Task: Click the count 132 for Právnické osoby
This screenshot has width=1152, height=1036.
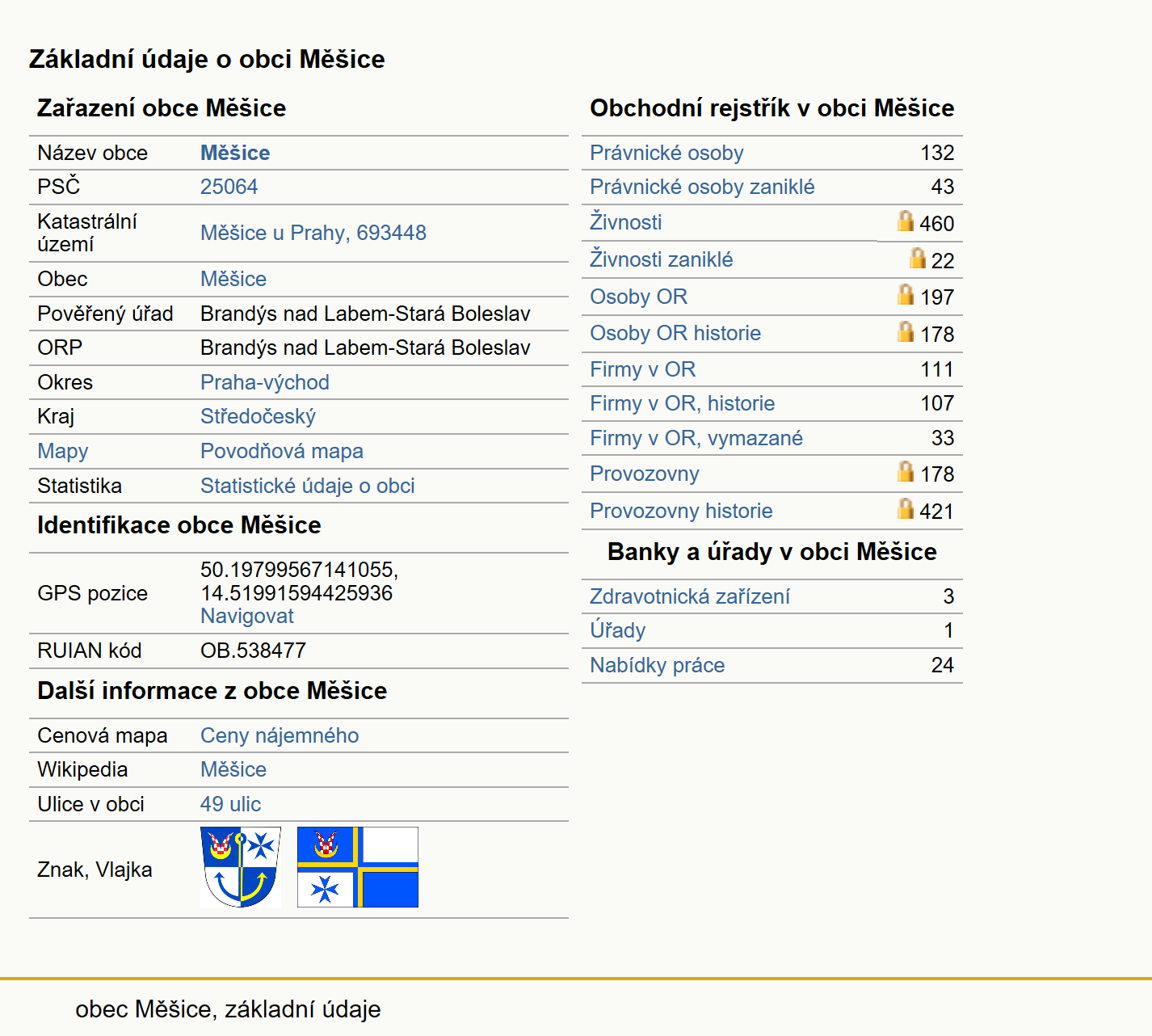Action: tap(937, 153)
